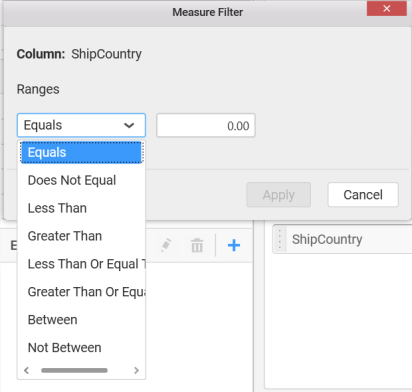This screenshot has height=392, width=412.
Task: Click the blue plus add icon
Action: [x=234, y=245]
